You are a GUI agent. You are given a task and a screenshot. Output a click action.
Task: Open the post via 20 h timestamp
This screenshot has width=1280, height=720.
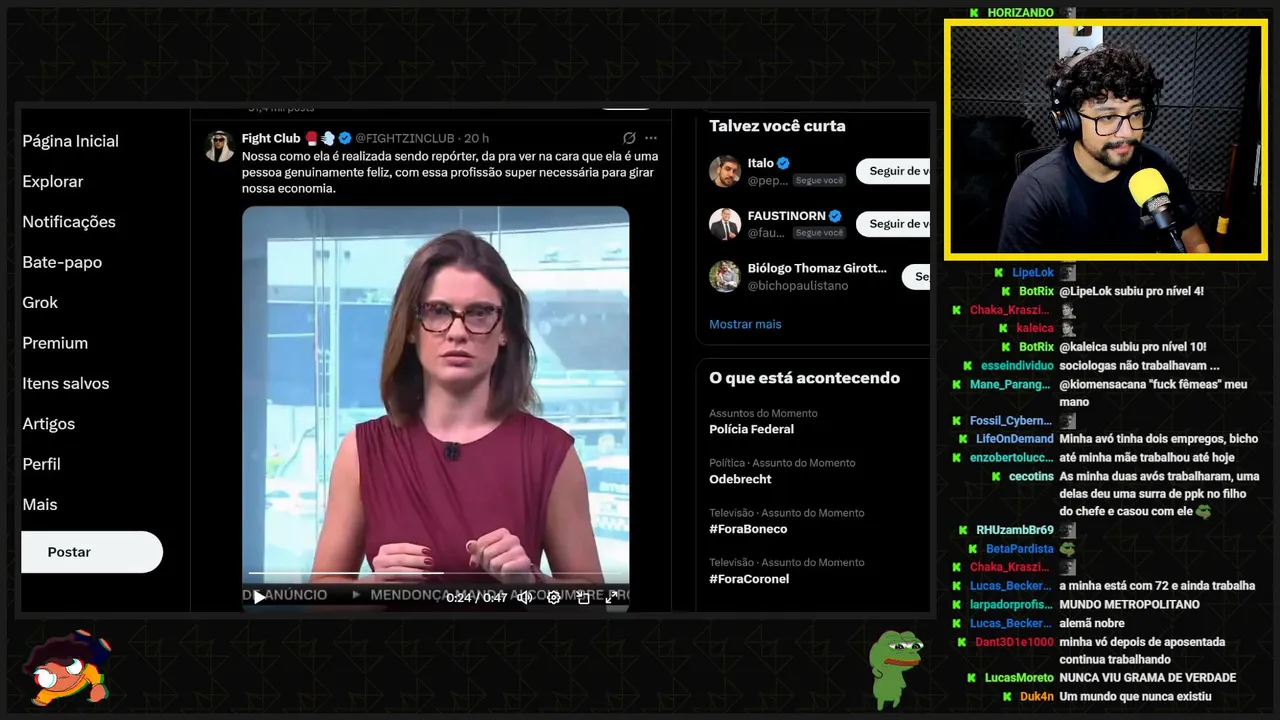pyautogui.click(x=477, y=138)
